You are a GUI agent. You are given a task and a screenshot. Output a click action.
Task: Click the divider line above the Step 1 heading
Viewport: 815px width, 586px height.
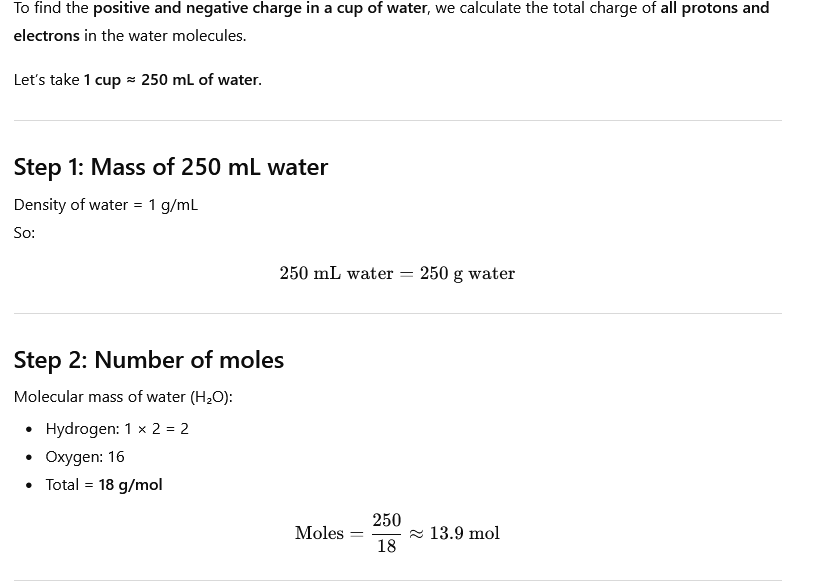(397, 121)
